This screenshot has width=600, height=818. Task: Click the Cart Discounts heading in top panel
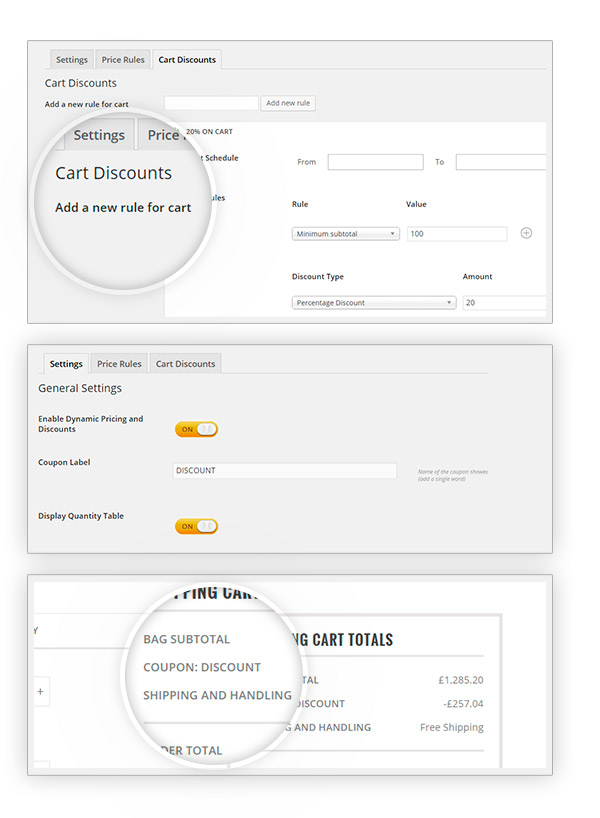click(x=81, y=83)
